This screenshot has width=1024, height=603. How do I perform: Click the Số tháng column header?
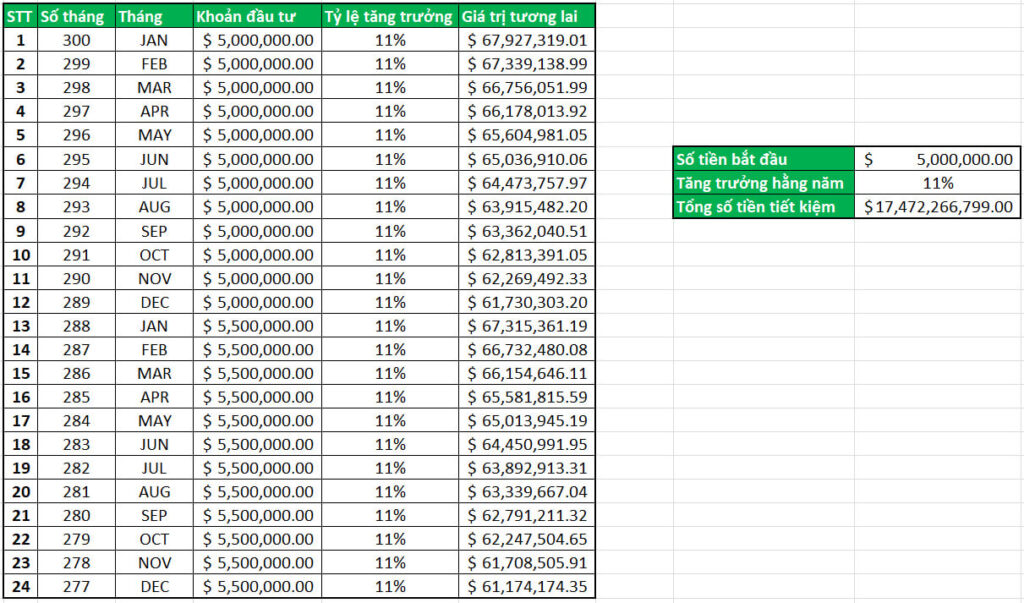point(76,16)
